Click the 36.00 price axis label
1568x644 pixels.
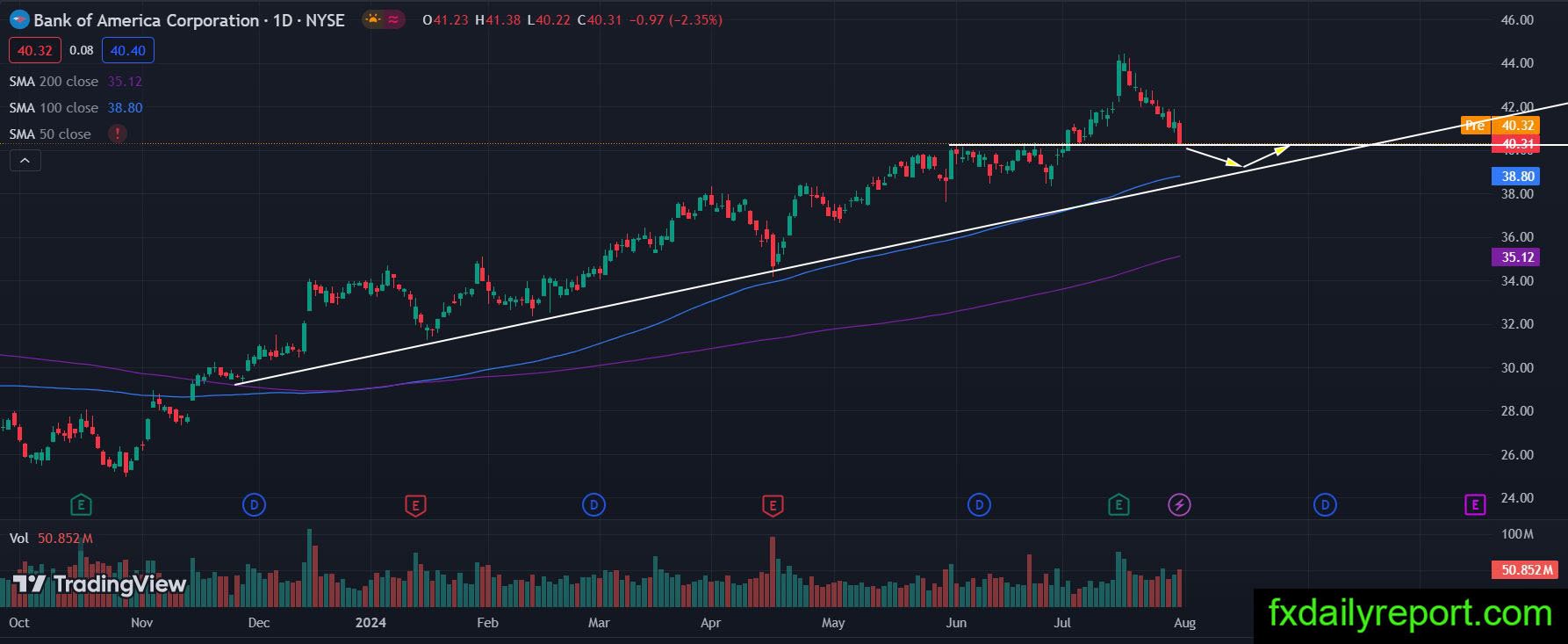(1517, 237)
